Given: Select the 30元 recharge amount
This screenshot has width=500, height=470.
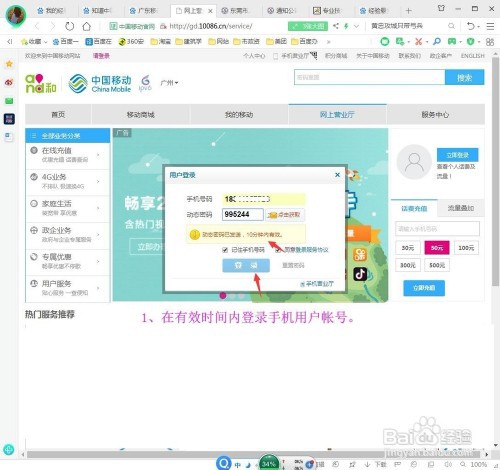Looking at the screenshot, I should (x=408, y=248).
